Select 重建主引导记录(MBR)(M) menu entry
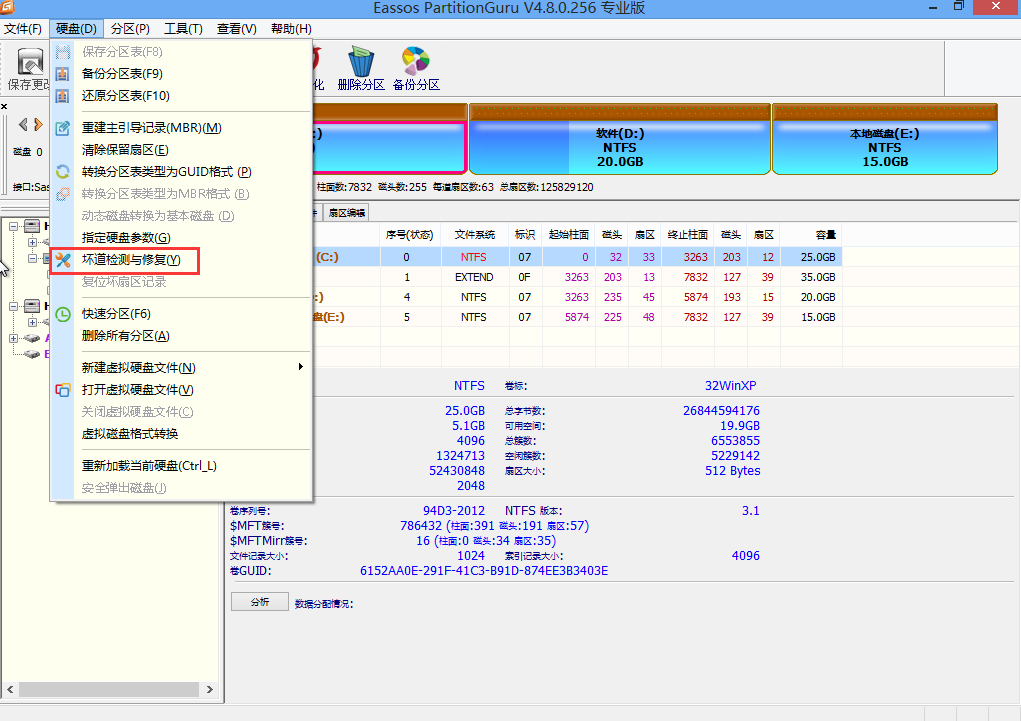 pyautogui.click(x=182, y=128)
